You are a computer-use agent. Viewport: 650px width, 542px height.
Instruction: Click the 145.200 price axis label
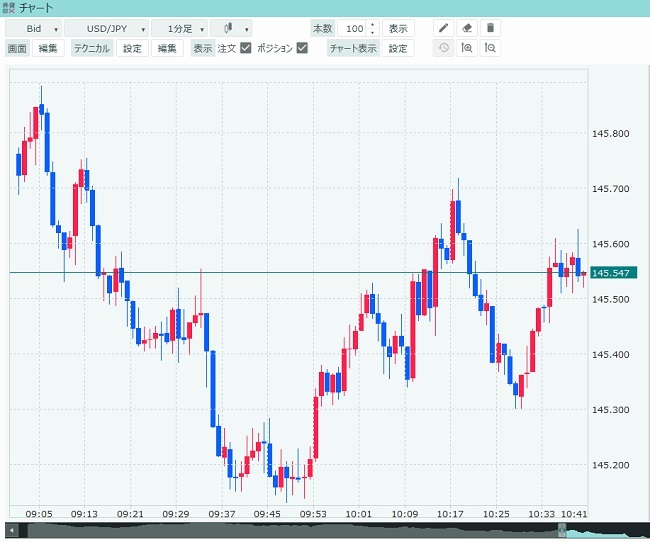click(x=610, y=465)
